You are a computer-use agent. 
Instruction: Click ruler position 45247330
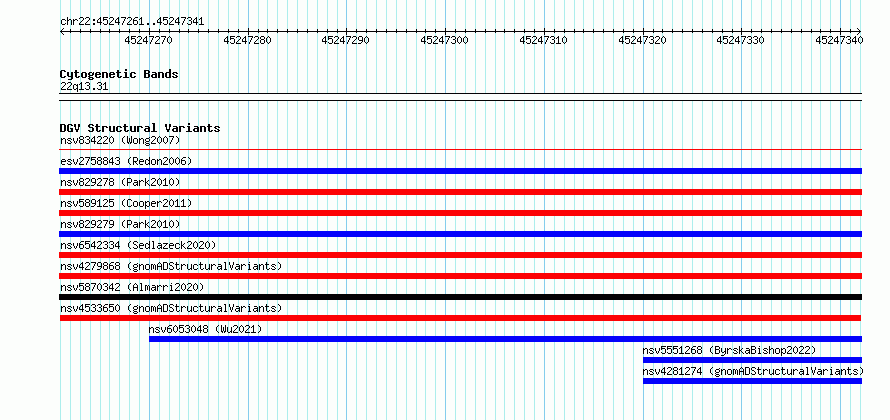(x=741, y=40)
